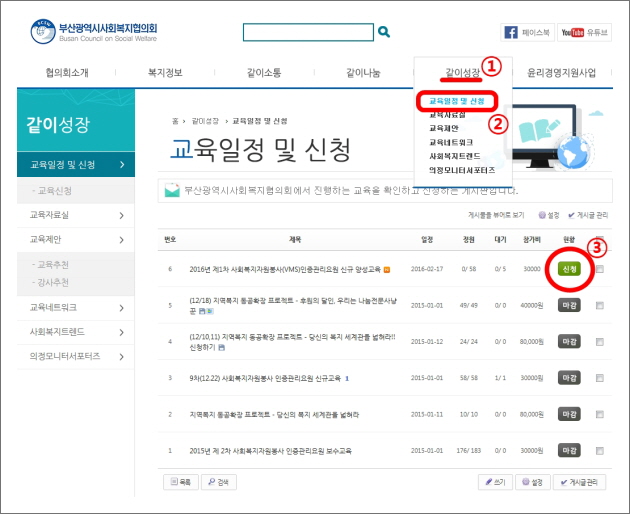Expand the sidebar 교육자료실 chevron
The width and height of the screenshot is (630, 514).
pos(121,215)
